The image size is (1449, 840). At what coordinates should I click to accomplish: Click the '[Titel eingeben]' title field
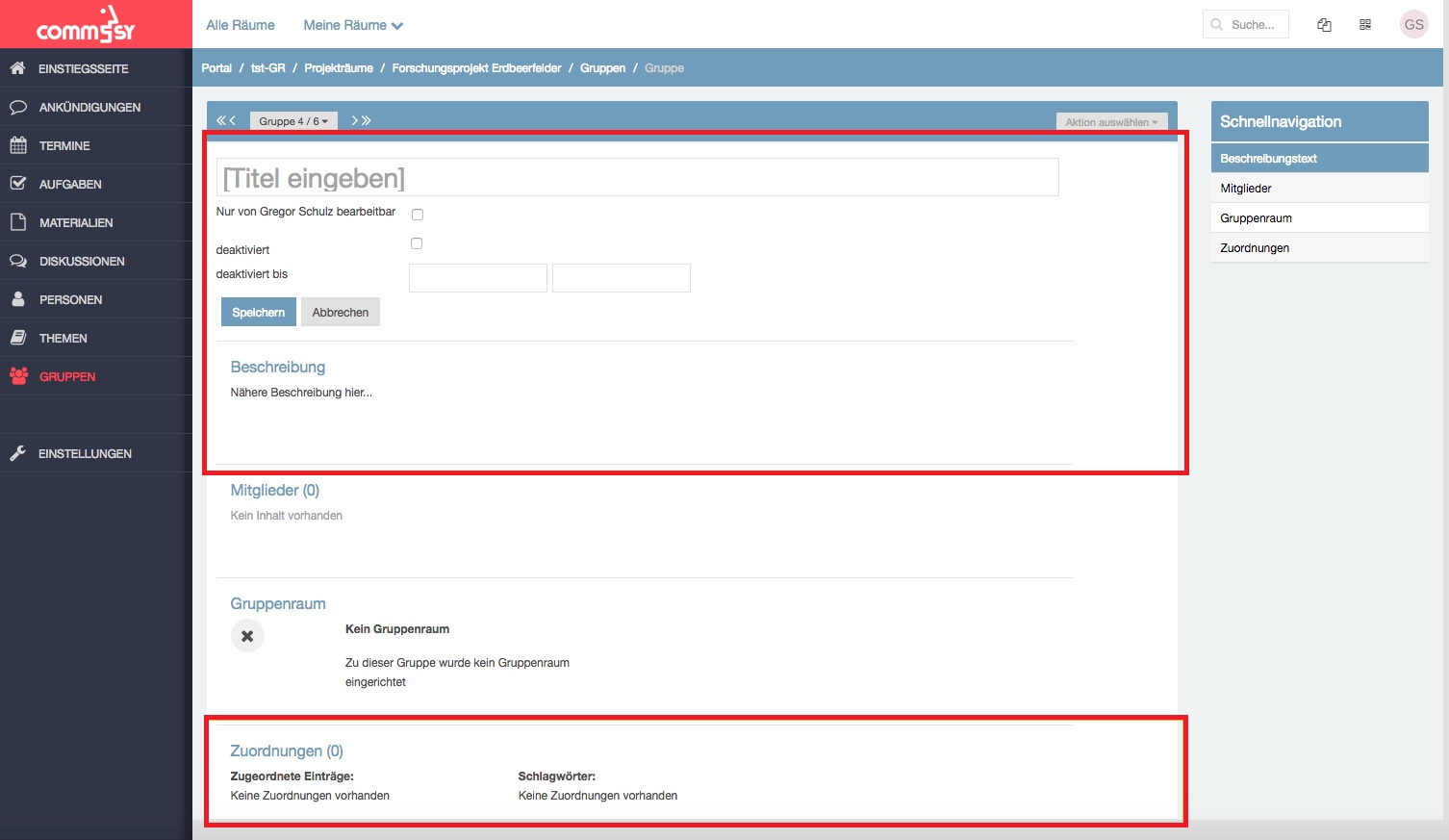pos(637,177)
